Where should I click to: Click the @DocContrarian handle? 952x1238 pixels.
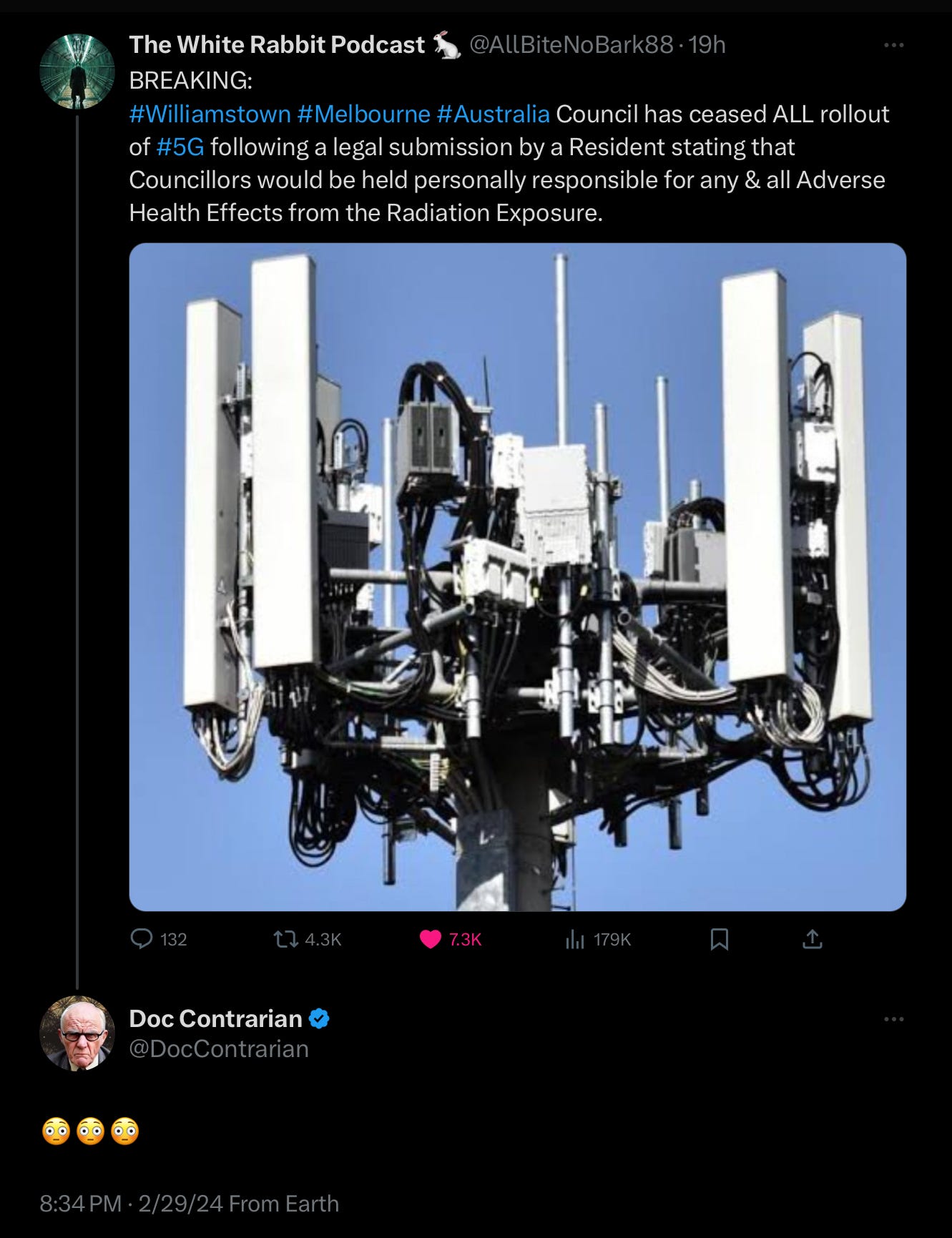[219, 1048]
